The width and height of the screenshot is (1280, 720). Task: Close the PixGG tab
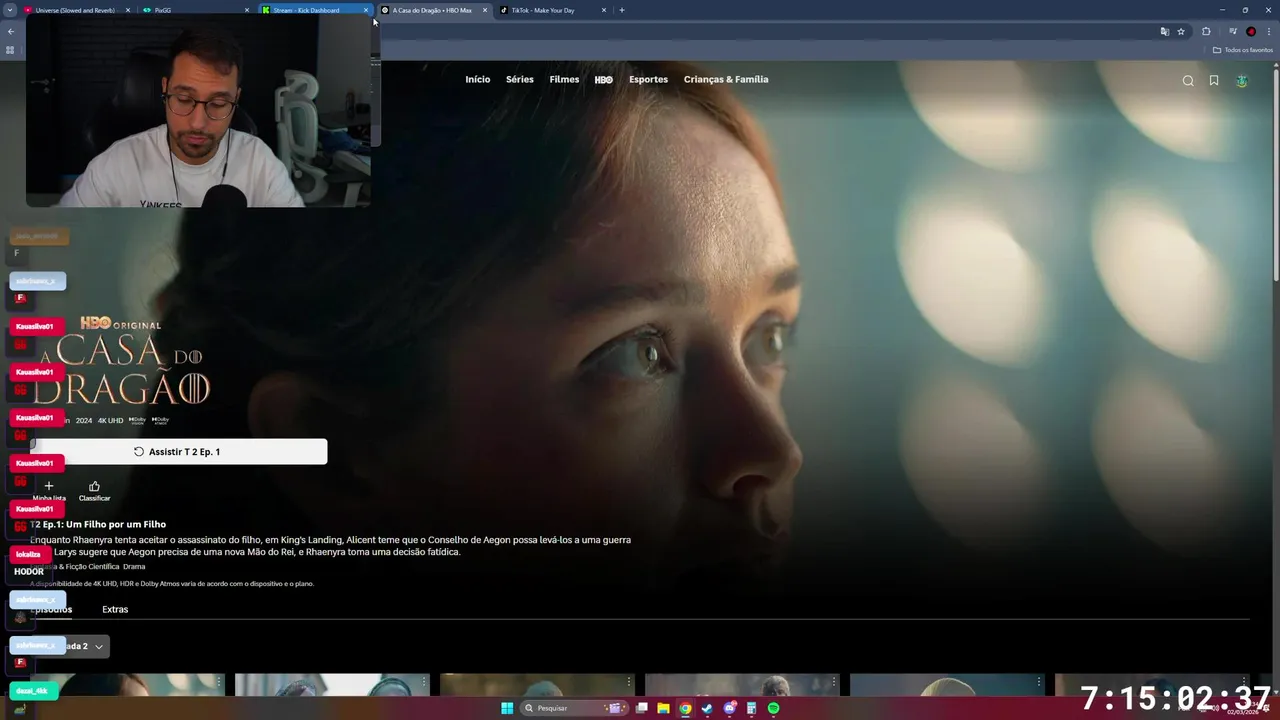point(247,10)
